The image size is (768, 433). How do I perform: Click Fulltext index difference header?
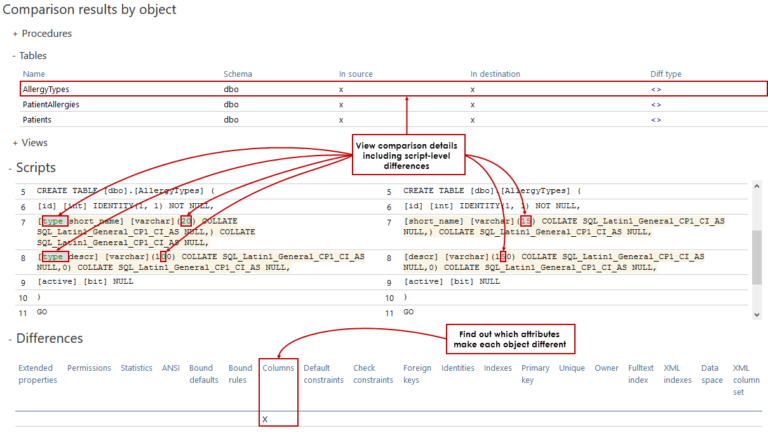pos(641,374)
